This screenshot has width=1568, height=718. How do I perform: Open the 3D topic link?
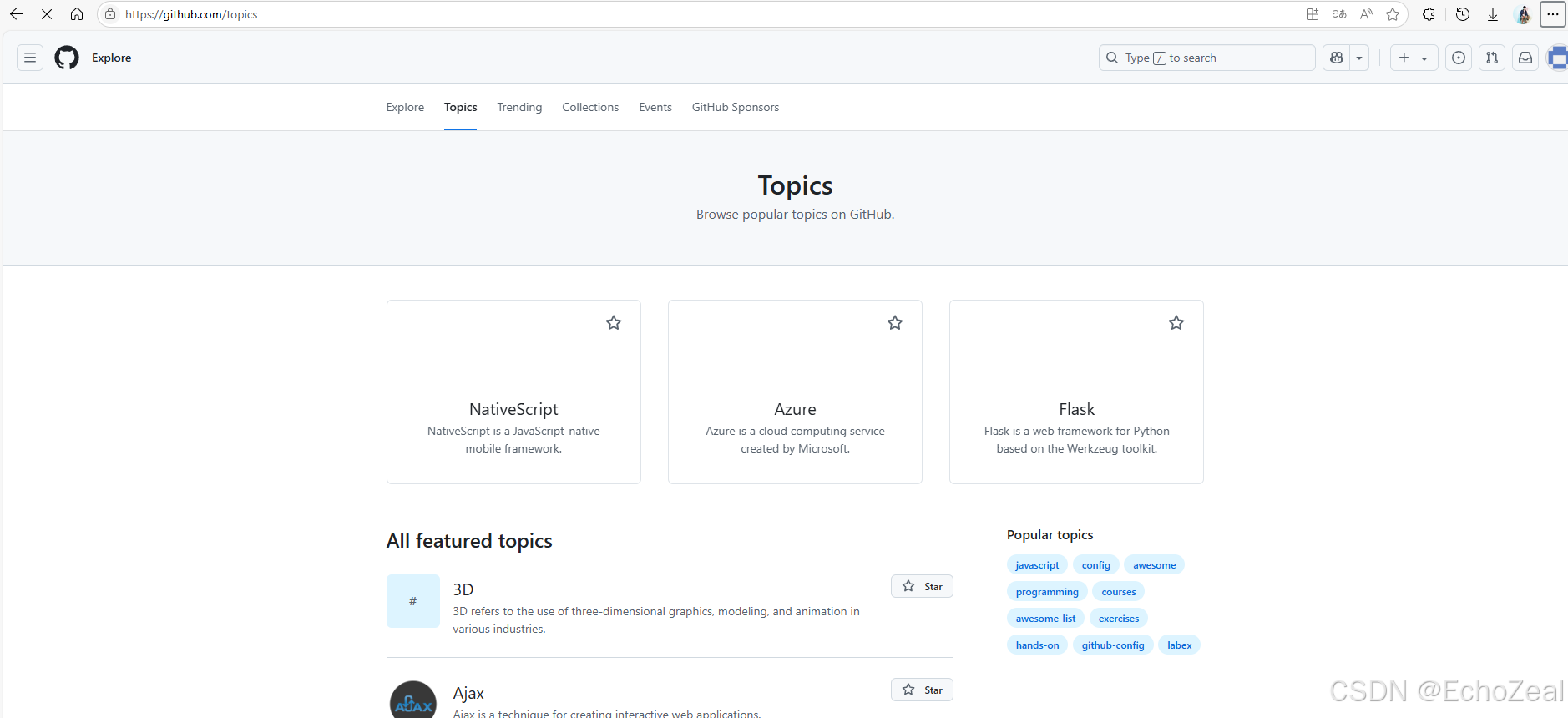463,589
